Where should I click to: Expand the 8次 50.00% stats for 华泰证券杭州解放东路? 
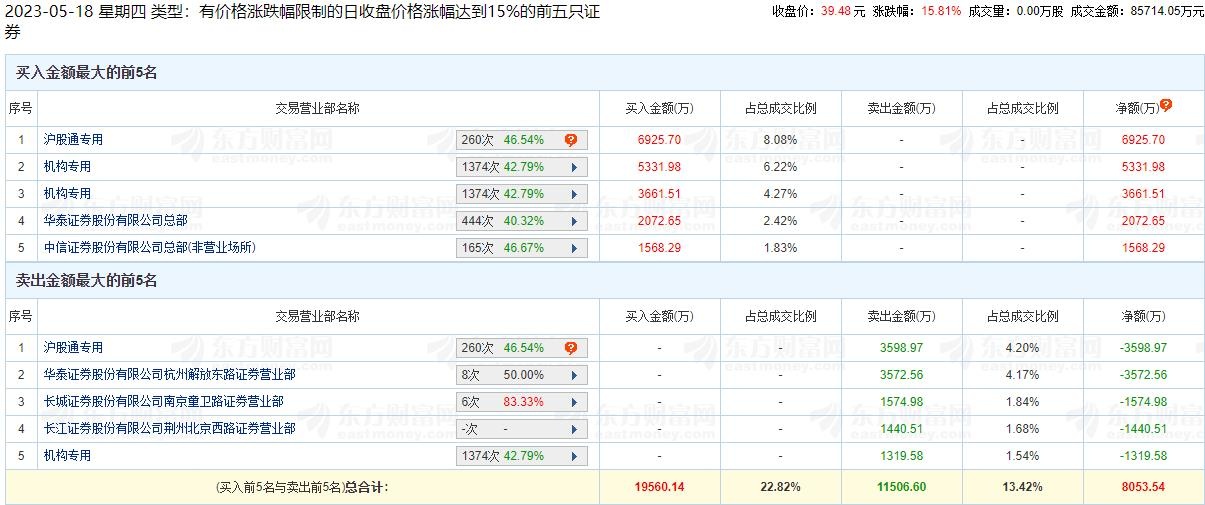coord(521,375)
